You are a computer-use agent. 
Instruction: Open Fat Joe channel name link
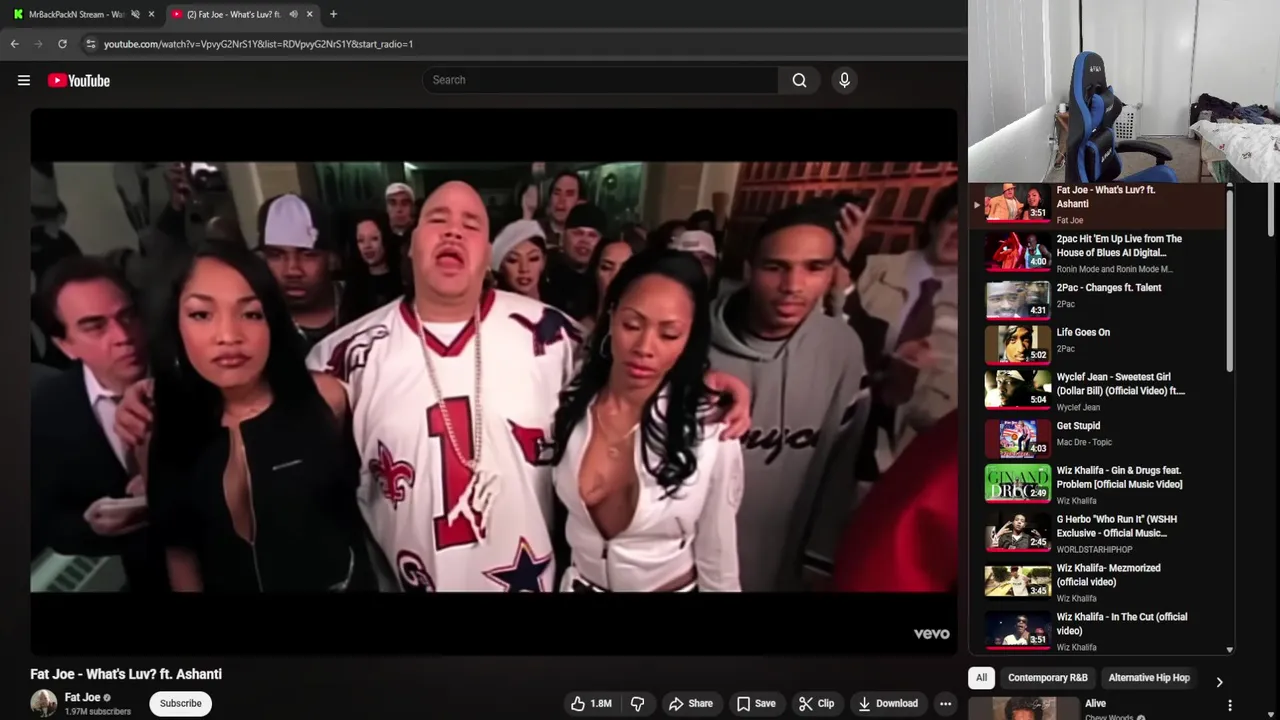pos(82,697)
